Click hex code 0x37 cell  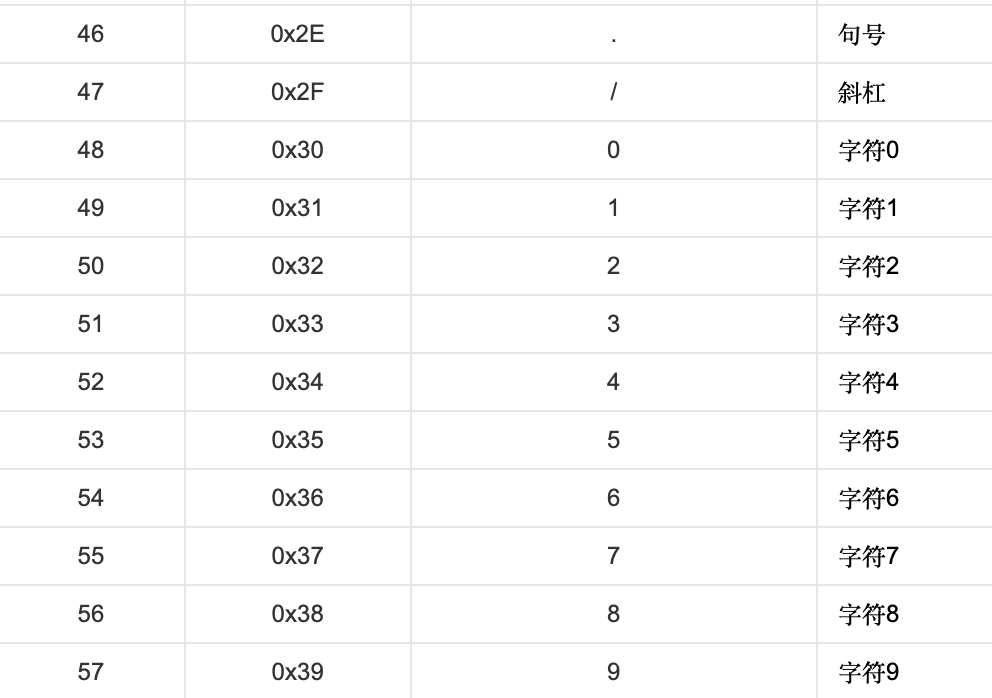tap(297, 556)
